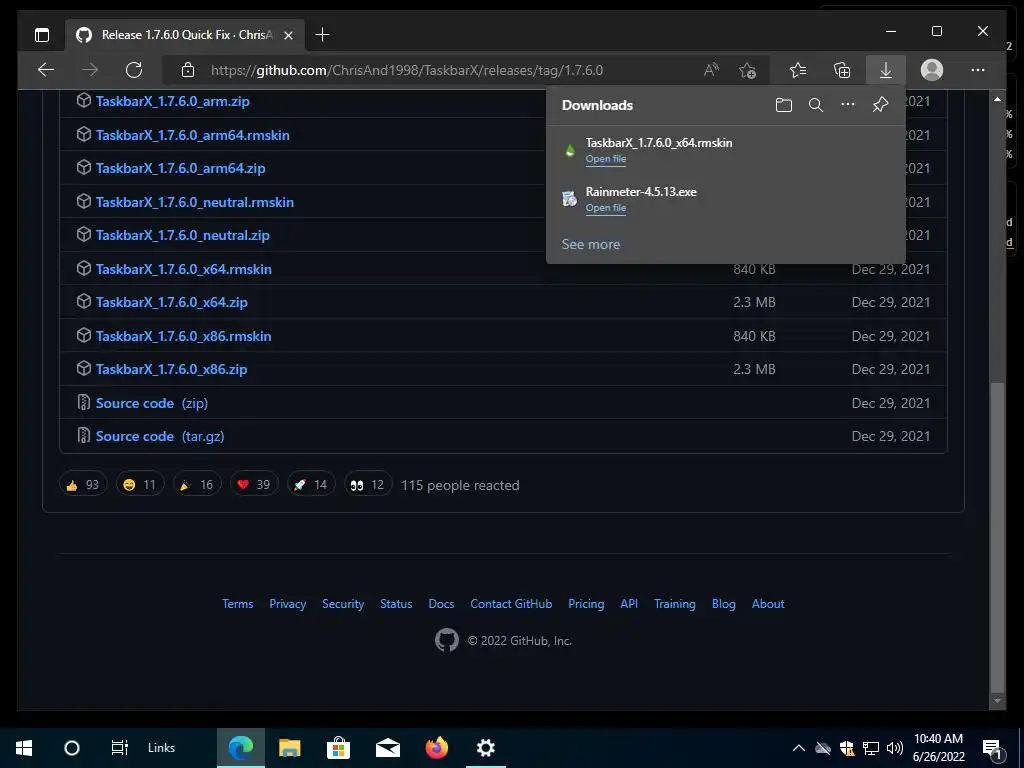The image size is (1024, 768).
Task: Click the lock site info icon
Action: coord(188,70)
